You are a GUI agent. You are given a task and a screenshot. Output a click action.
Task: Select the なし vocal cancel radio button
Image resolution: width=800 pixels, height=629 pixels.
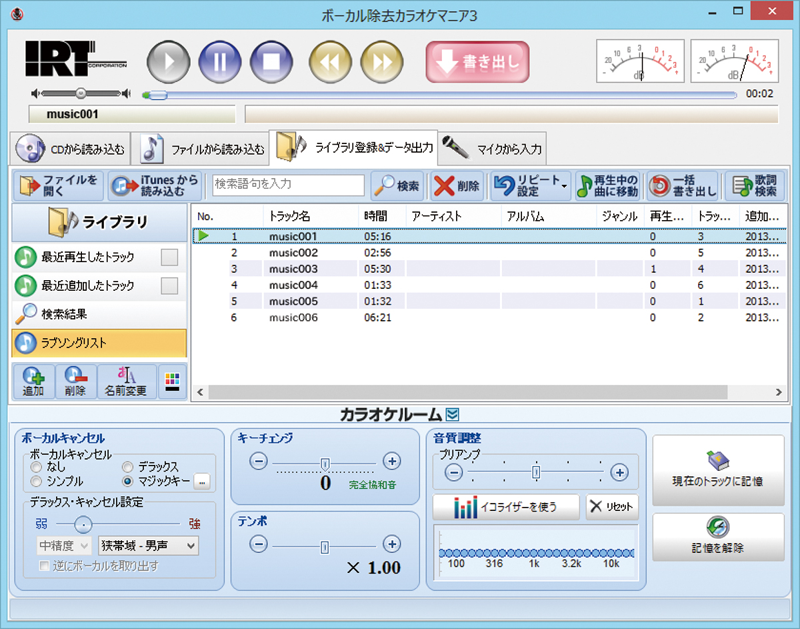click(37, 467)
